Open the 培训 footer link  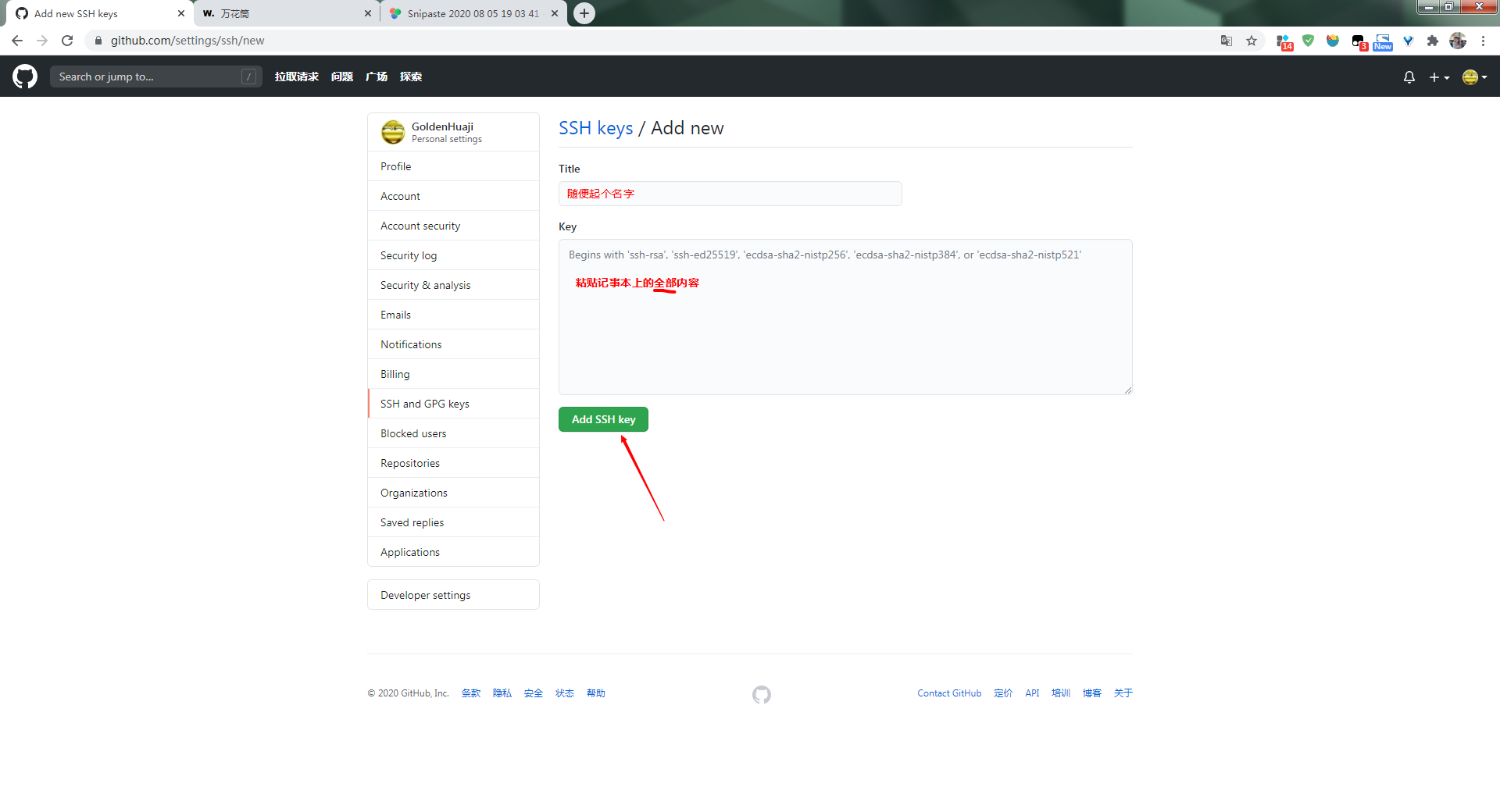1061,693
